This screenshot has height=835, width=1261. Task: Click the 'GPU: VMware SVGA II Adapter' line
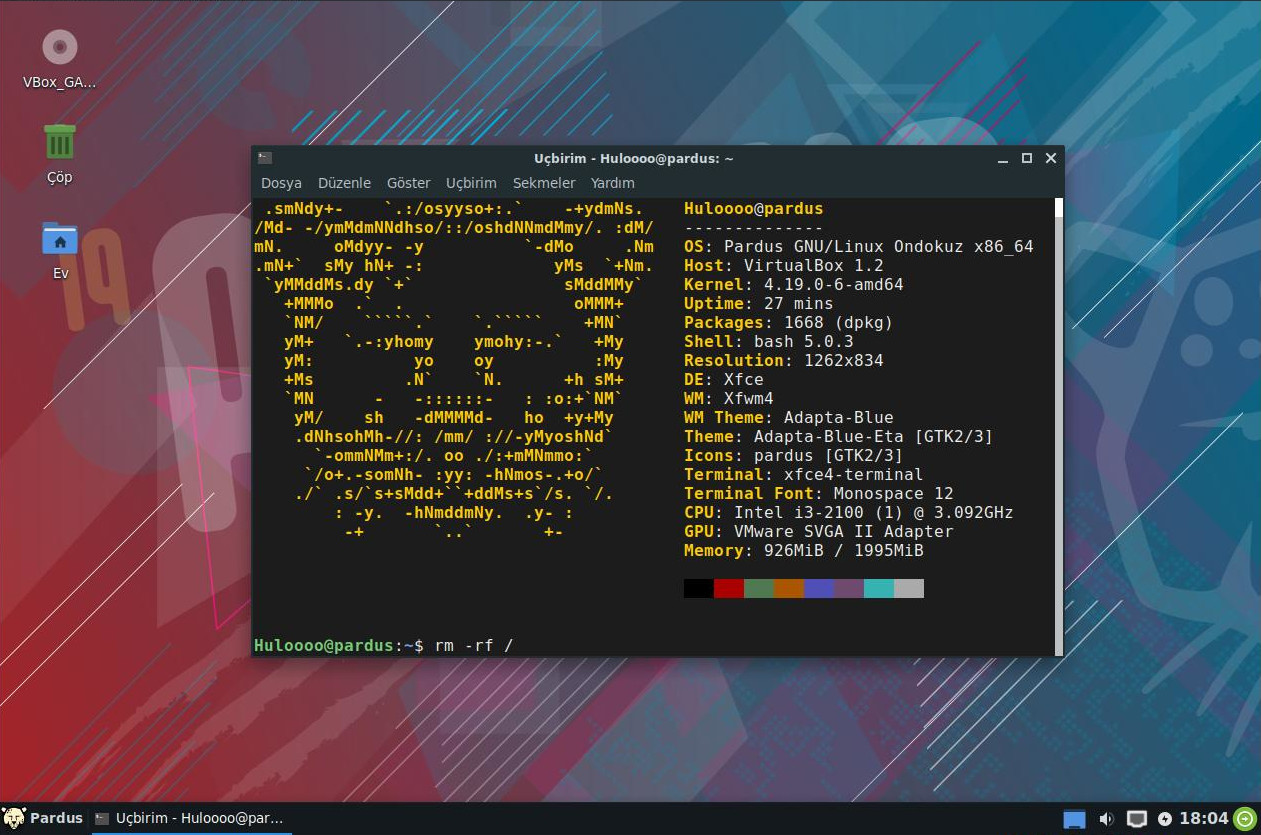click(x=819, y=532)
